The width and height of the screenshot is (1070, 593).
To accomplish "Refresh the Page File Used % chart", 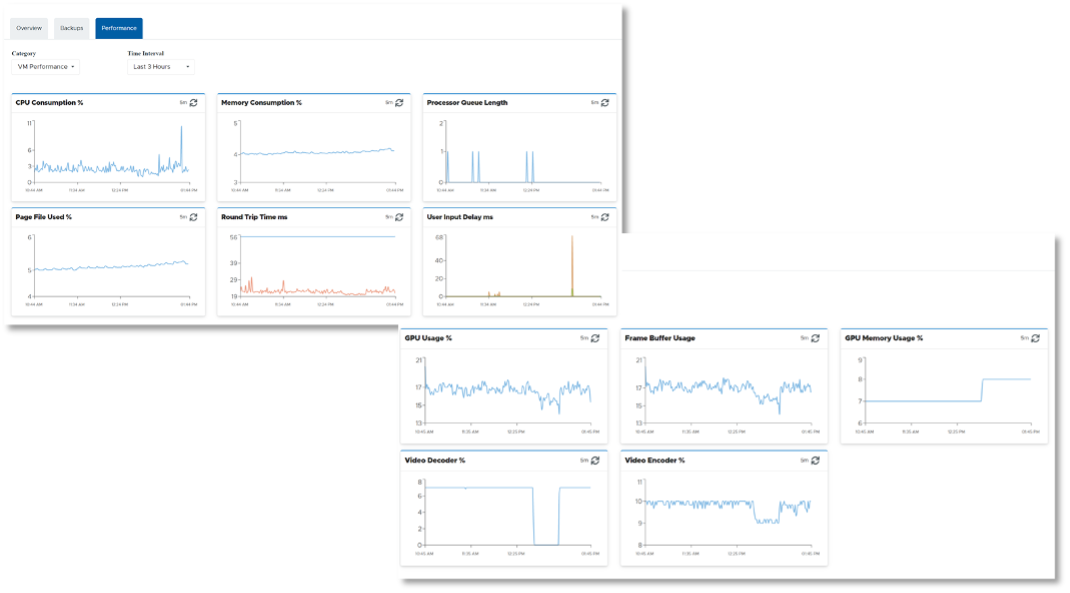I will pyautogui.click(x=194, y=216).
